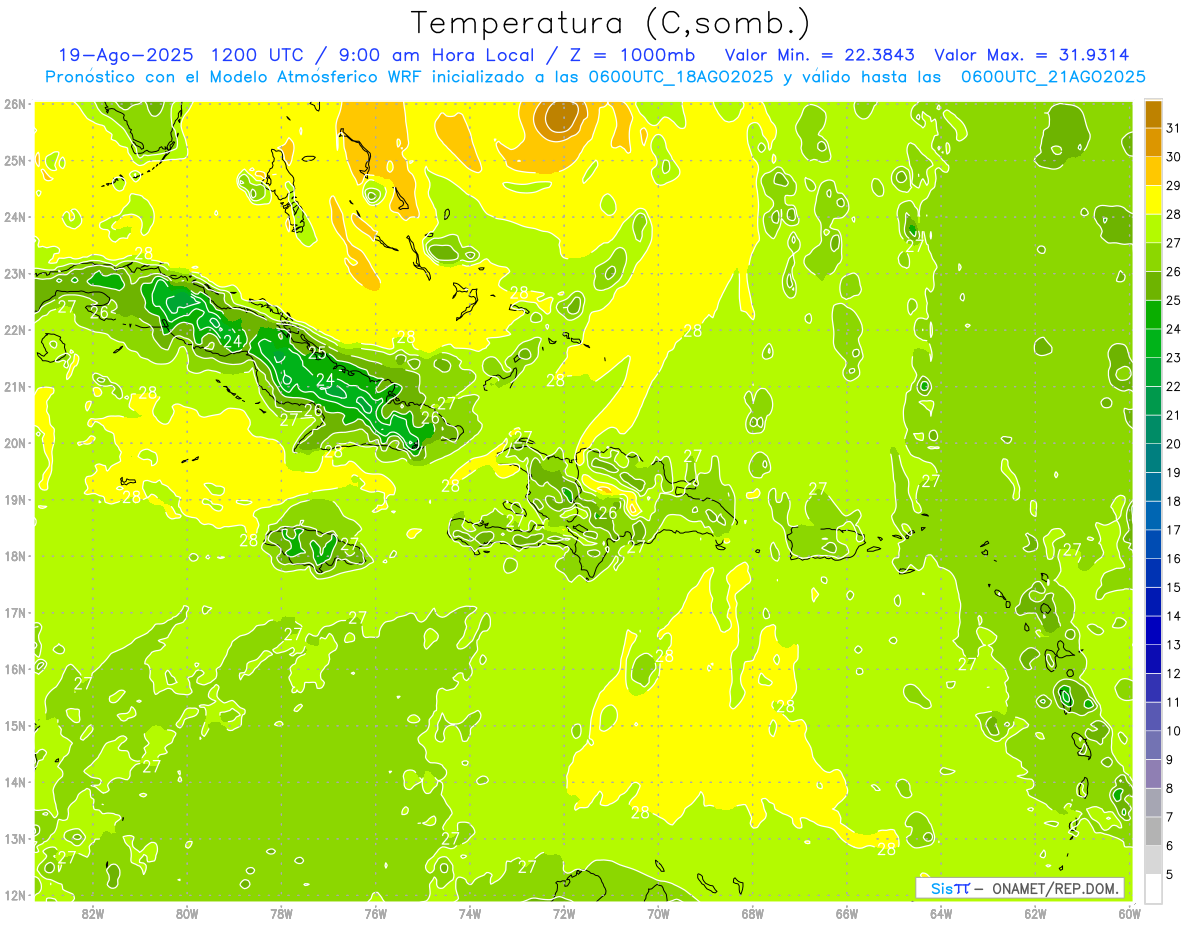Click the 18N latitude axis label
Screen dimensions: 1200x927
click(15, 556)
